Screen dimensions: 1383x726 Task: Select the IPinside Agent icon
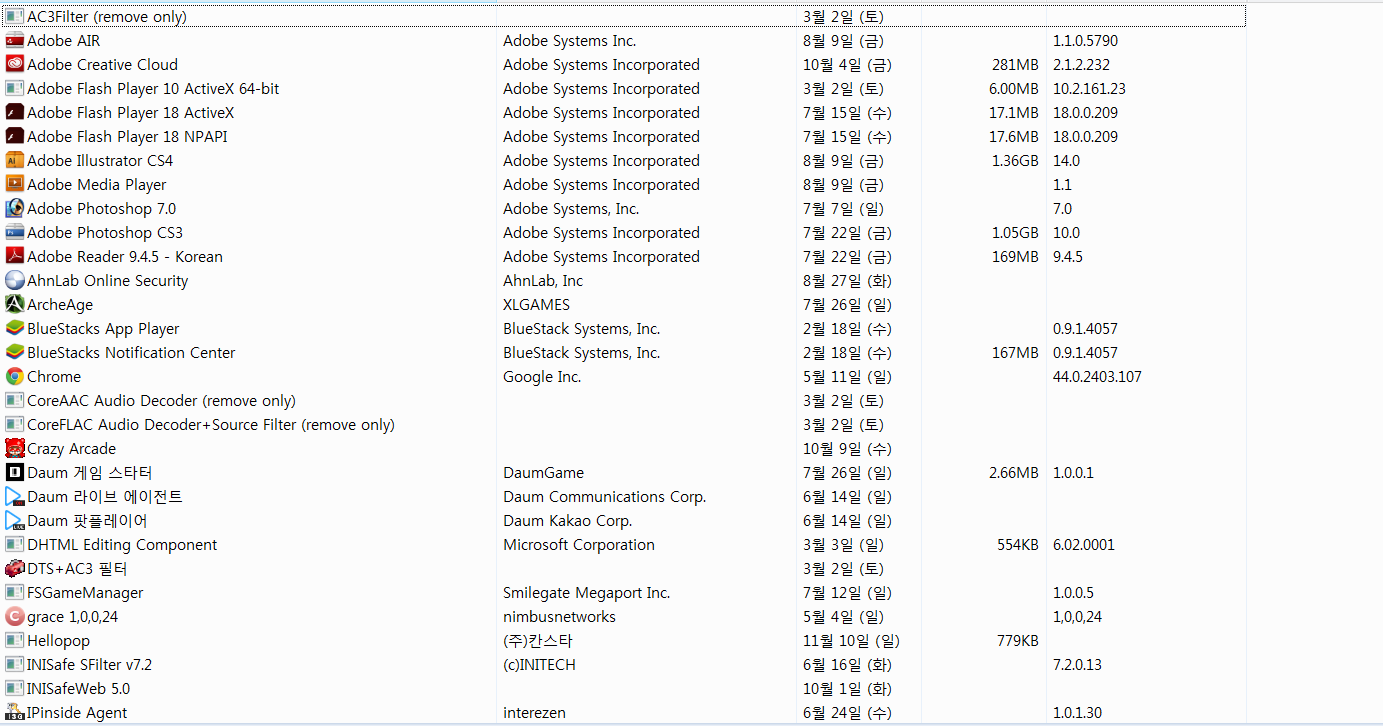[x=14, y=713]
